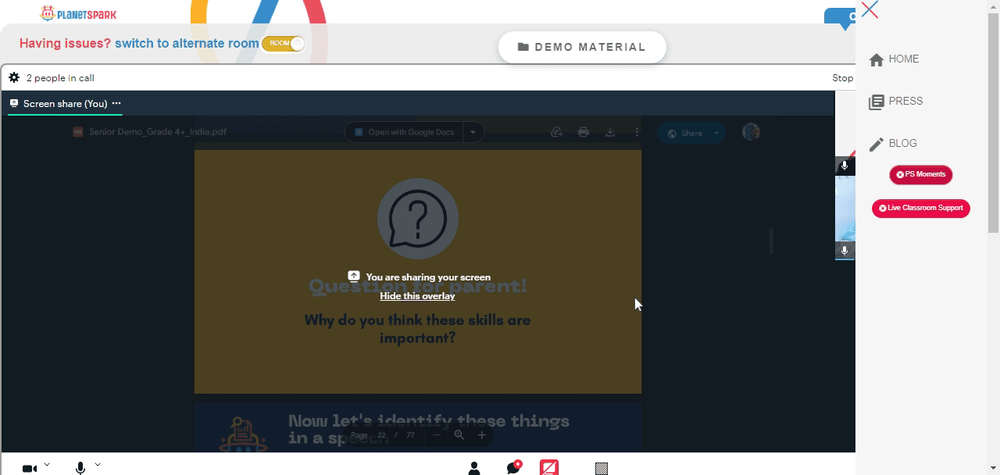
Task: Open the participants people icon
Action: tap(474, 469)
